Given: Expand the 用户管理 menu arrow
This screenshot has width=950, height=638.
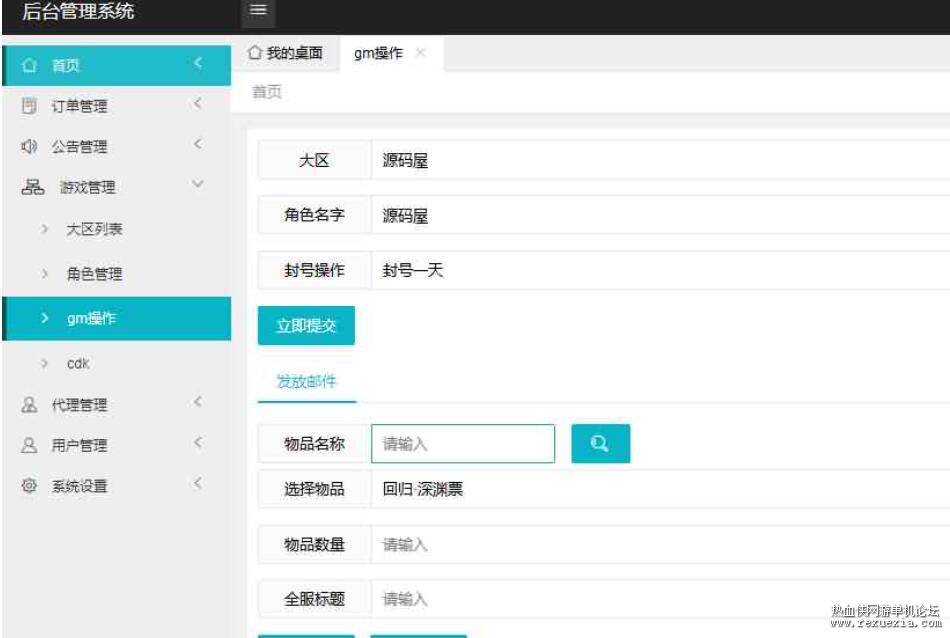Looking at the screenshot, I should [x=198, y=442].
